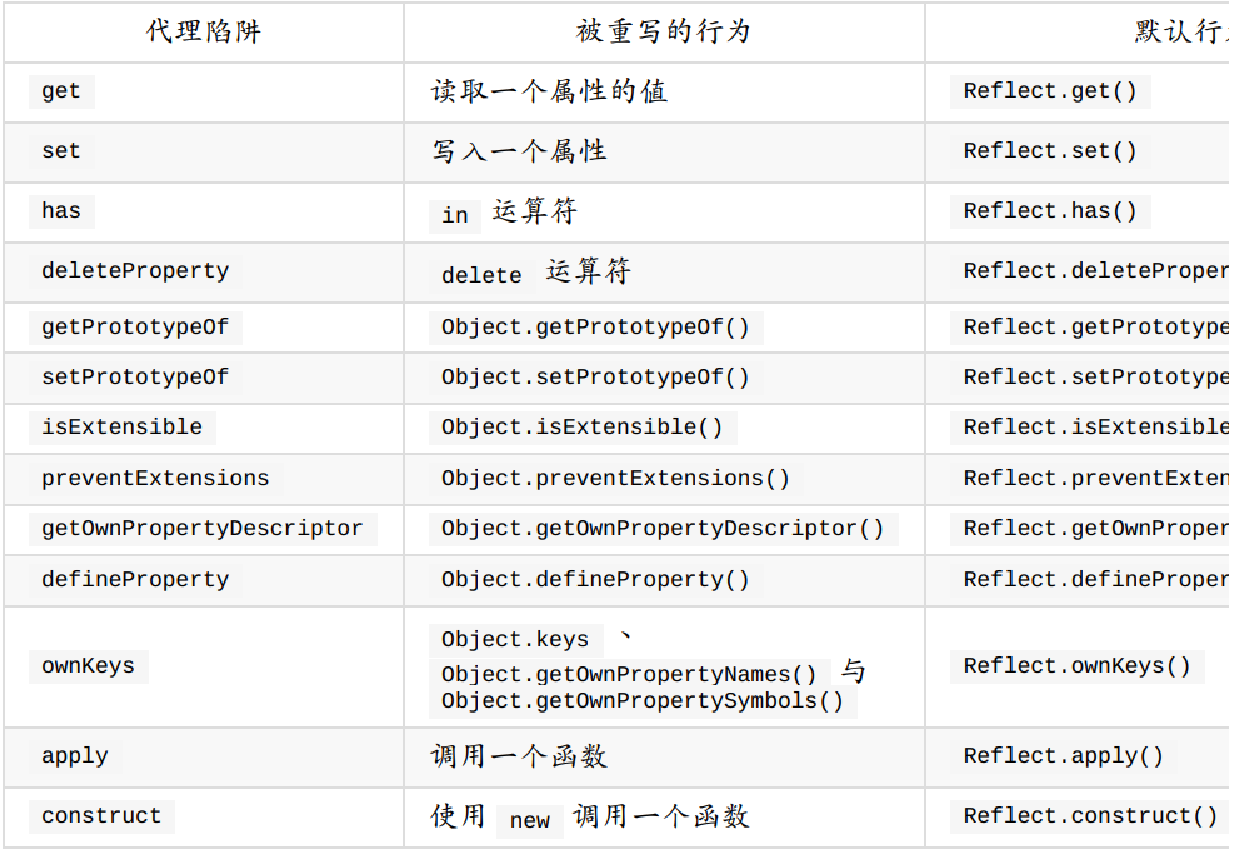
Task: Click the get trap code label
Action: (61, 91)
